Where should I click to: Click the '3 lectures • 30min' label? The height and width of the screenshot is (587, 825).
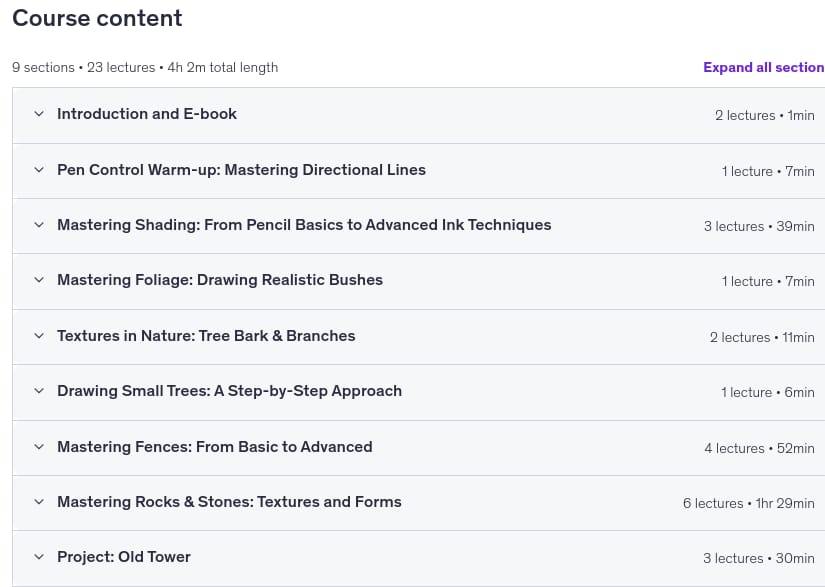[x=759, y=558]
